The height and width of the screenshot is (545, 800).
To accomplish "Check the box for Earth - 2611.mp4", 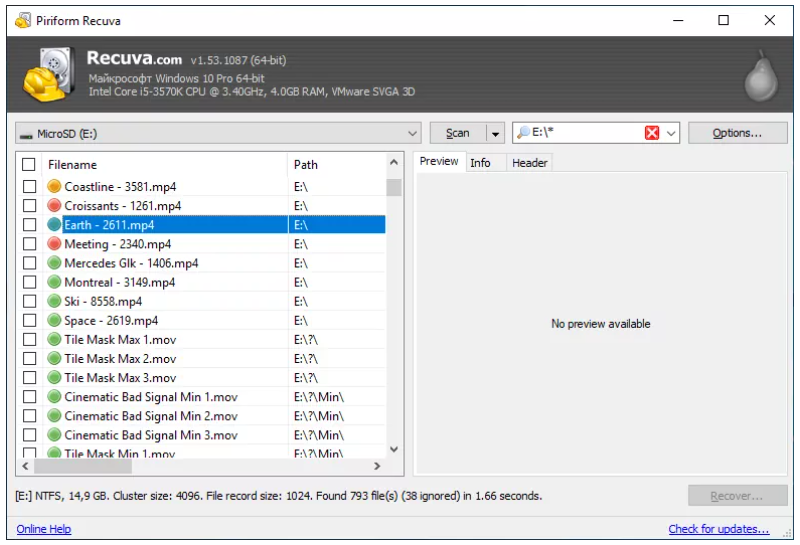I will click(x=30, y=225).
